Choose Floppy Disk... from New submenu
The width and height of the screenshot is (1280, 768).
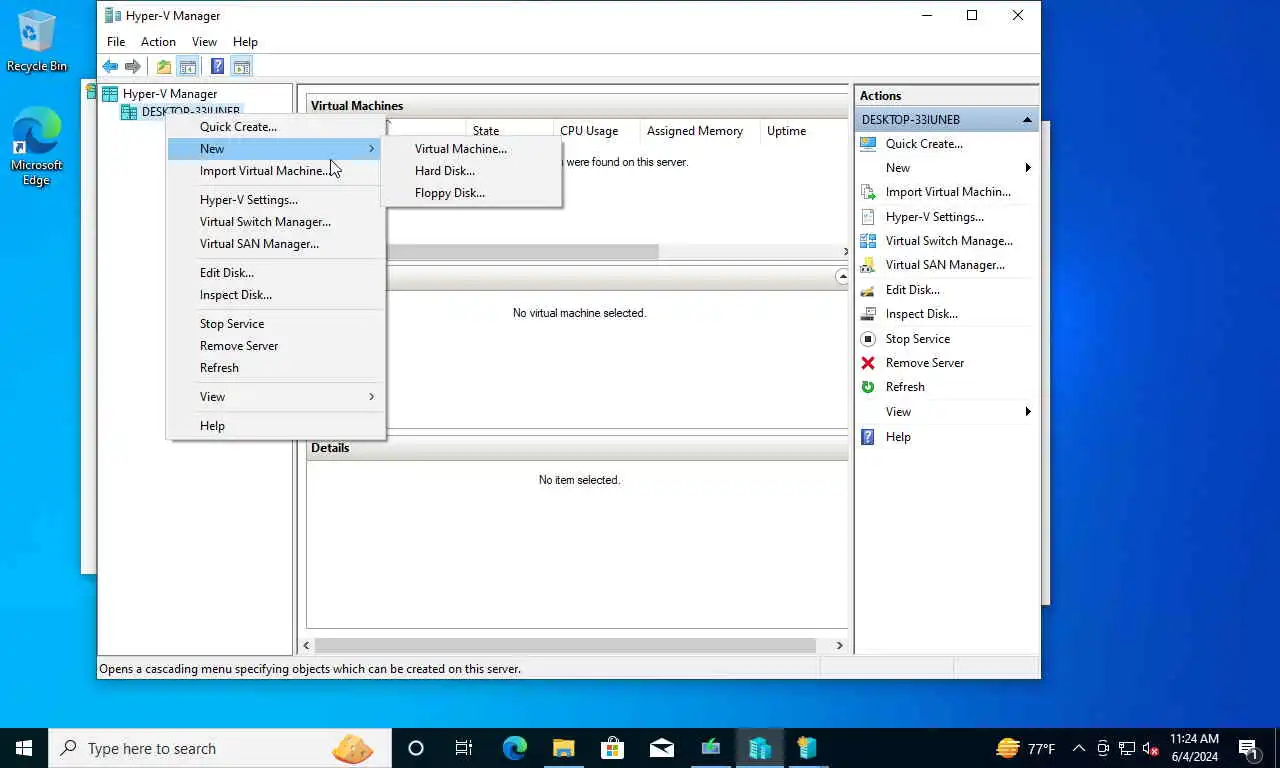[x=471, y=193]
